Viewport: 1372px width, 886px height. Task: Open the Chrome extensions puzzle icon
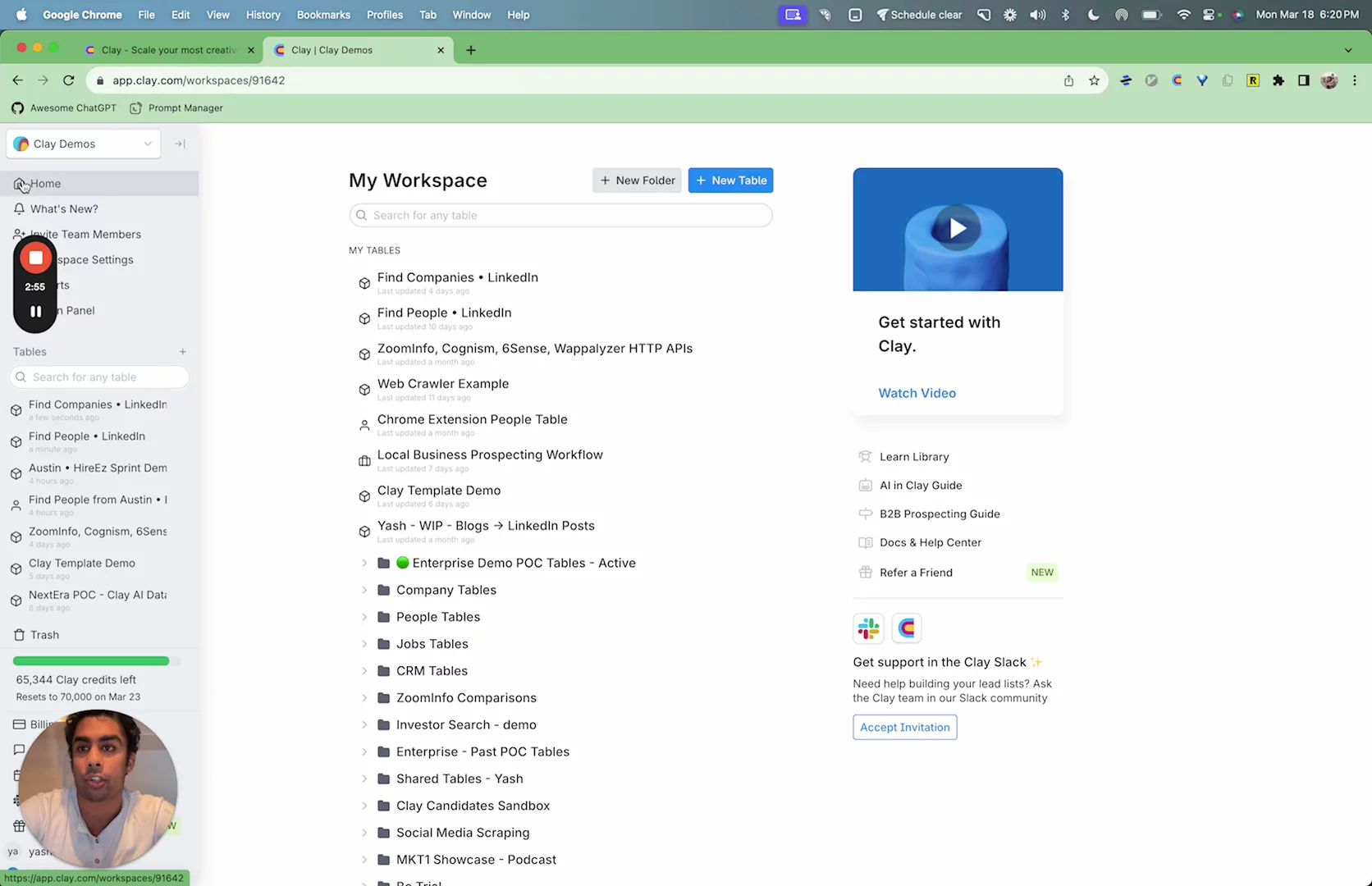pyautogui.click(x=1278, y=80)
